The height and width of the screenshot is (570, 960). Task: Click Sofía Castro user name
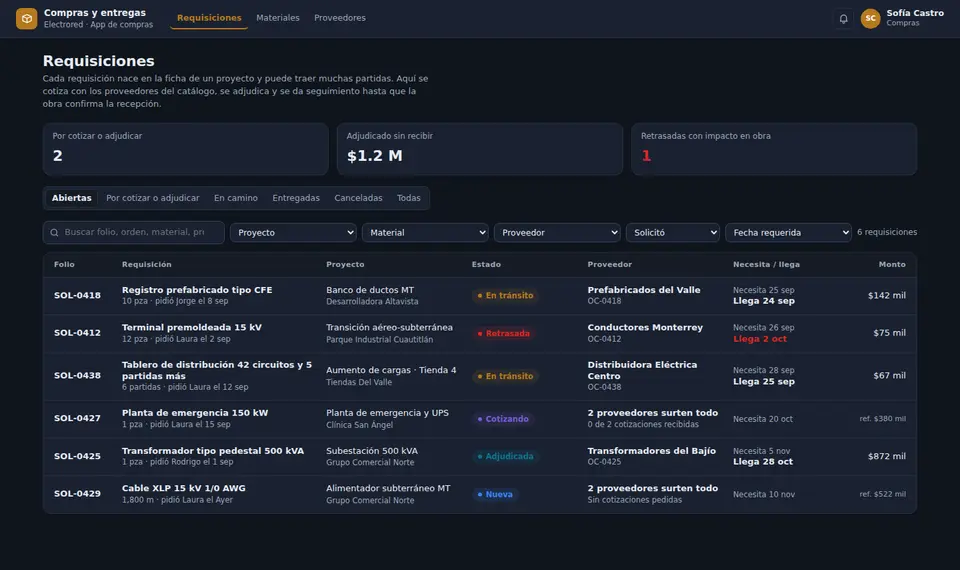coord(915,13)
